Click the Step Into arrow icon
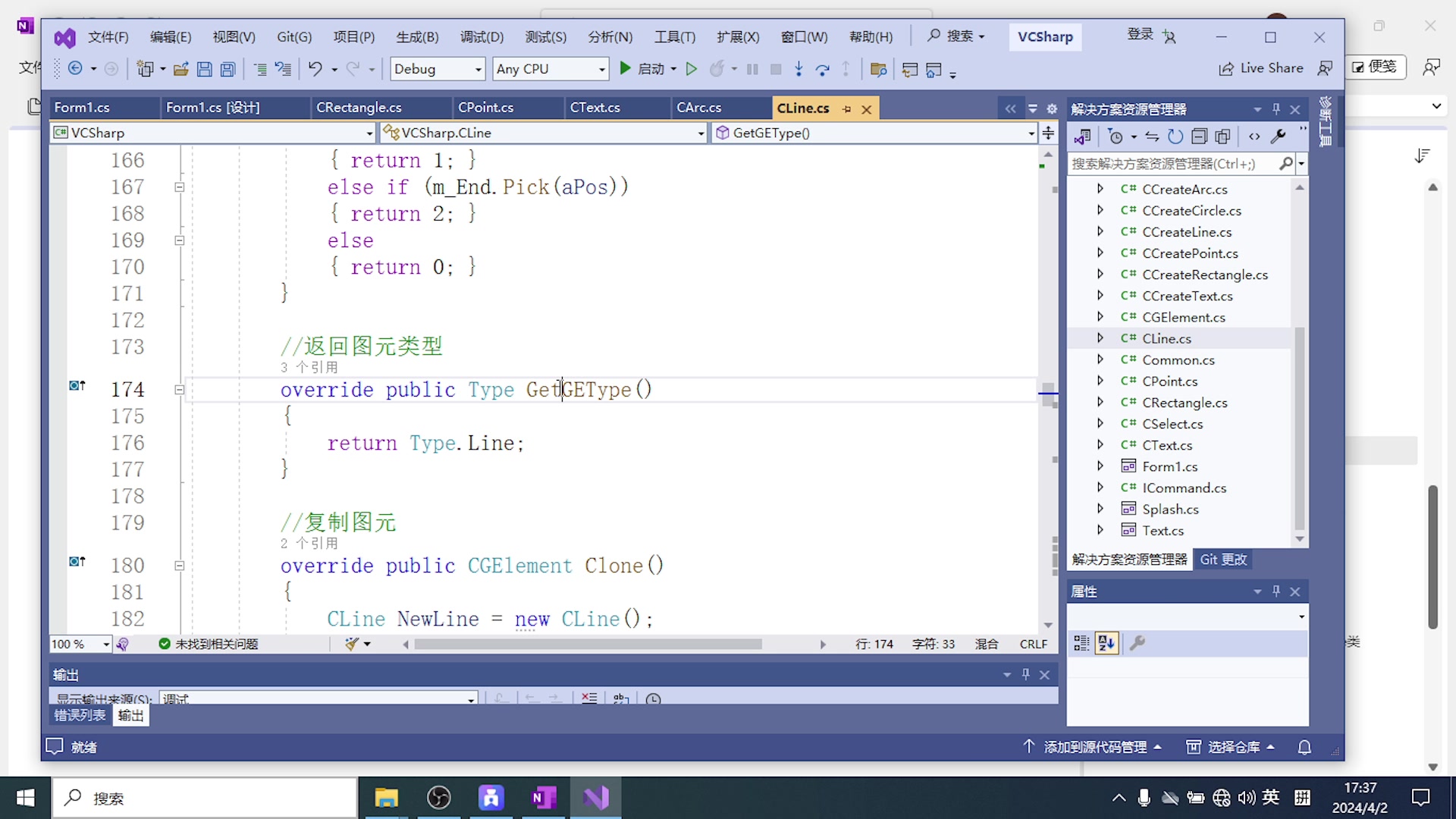The image size is (1456, 819). (x=799, y=69)
